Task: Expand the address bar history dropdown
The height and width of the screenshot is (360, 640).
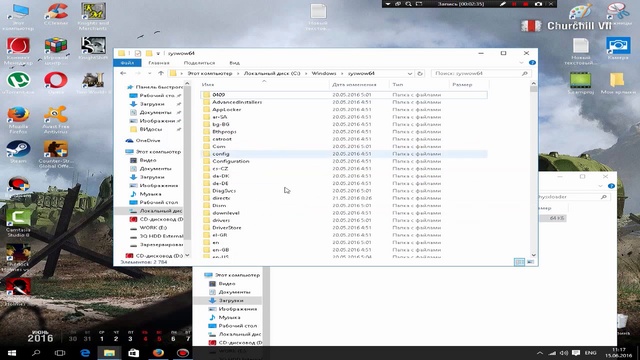Action: click(410, 73)
